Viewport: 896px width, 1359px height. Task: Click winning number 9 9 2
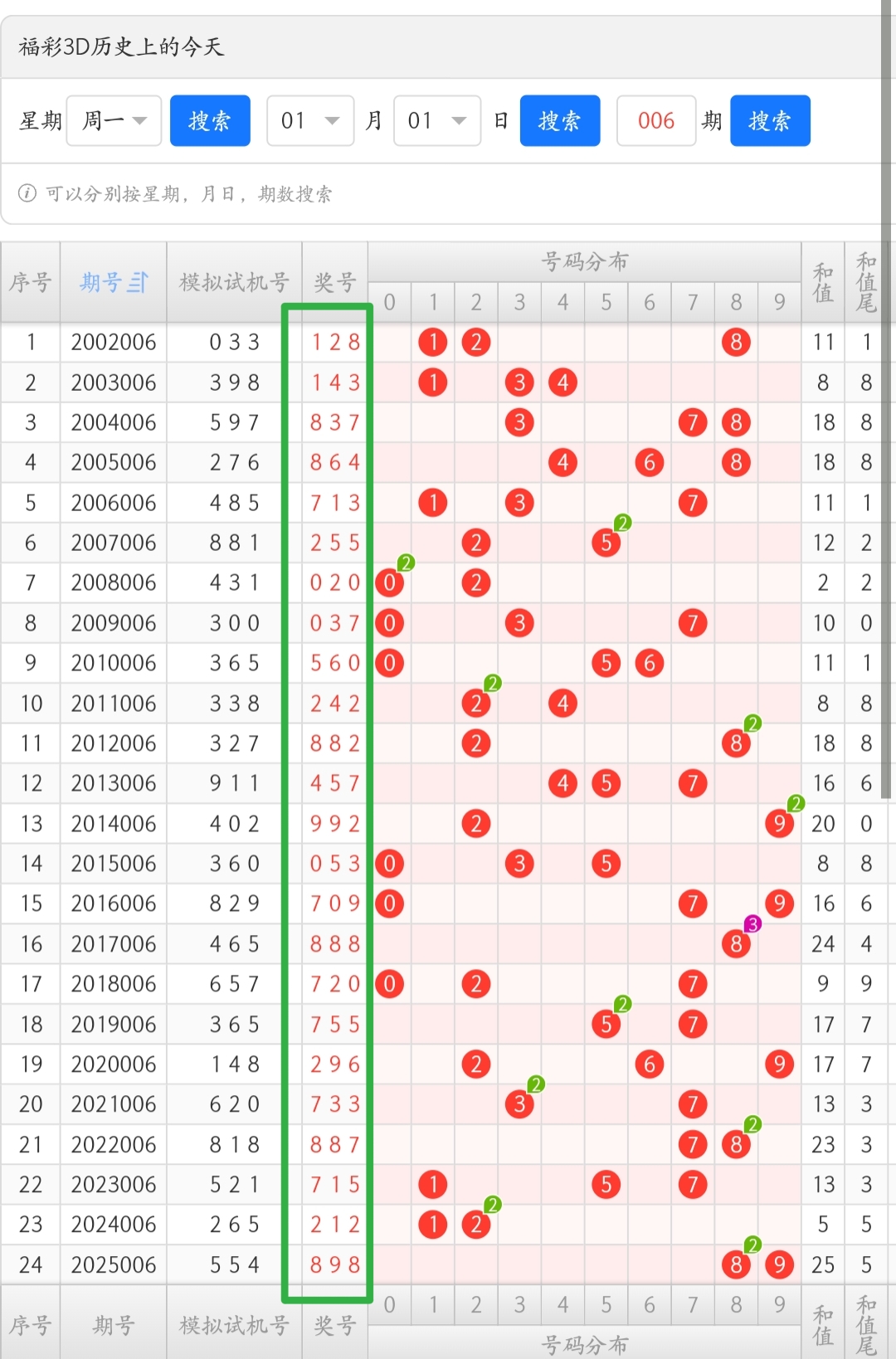pos(335,824)
